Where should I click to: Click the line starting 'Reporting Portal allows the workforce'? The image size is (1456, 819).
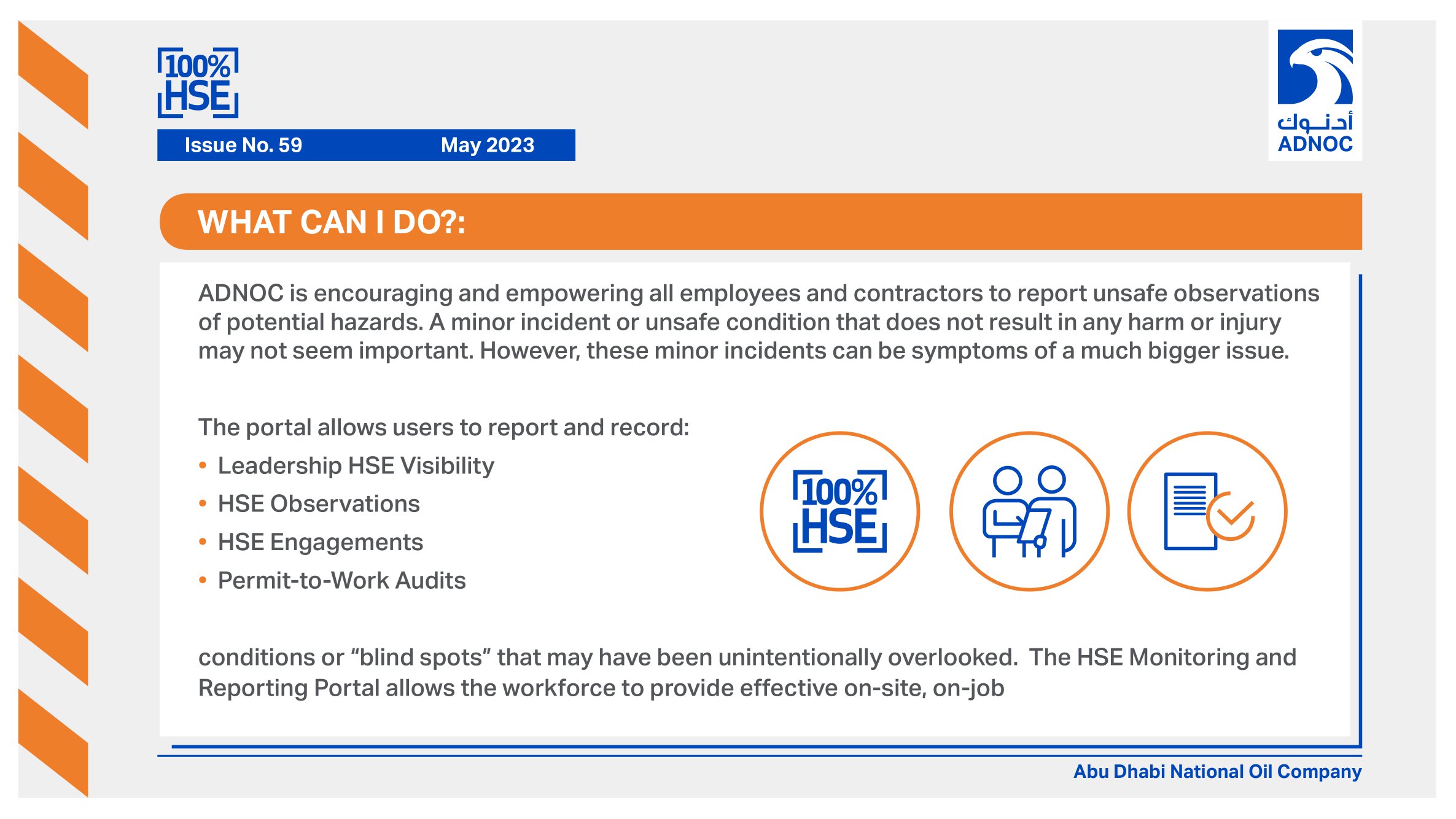point(601,688)
